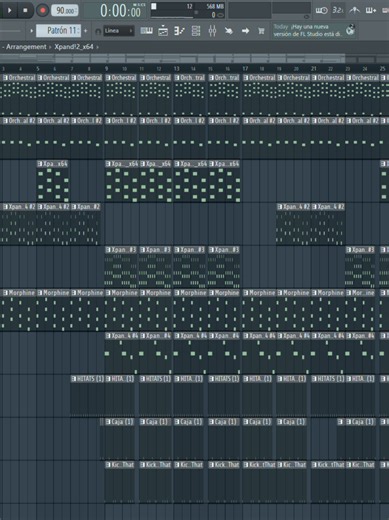The image size is (389, 520).
Task: Open the menu icon of the Caja (1) clip at bar 19
Action: (280, 422)
